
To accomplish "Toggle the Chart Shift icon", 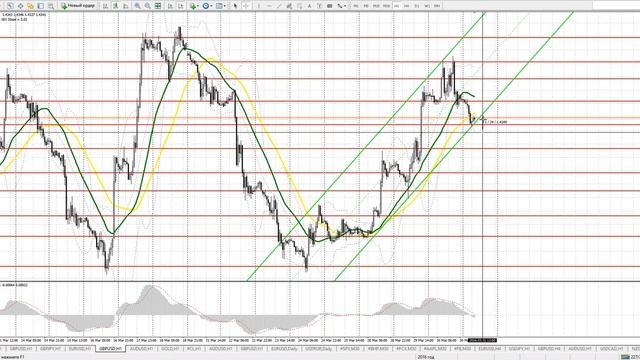I will pyautogui.click(x=180, y=6).
